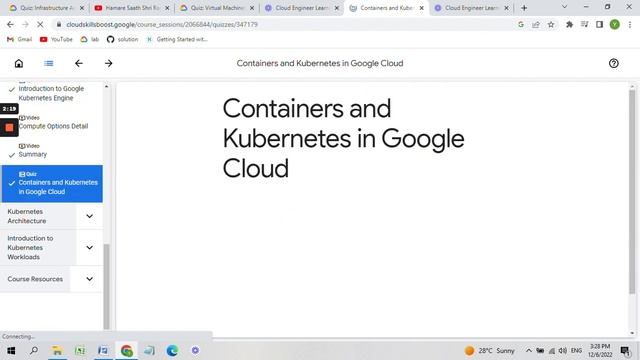The height and width of the screenshot is (360, 640).
Task: Open lab bookmark
Action: [x=90, y=39]
